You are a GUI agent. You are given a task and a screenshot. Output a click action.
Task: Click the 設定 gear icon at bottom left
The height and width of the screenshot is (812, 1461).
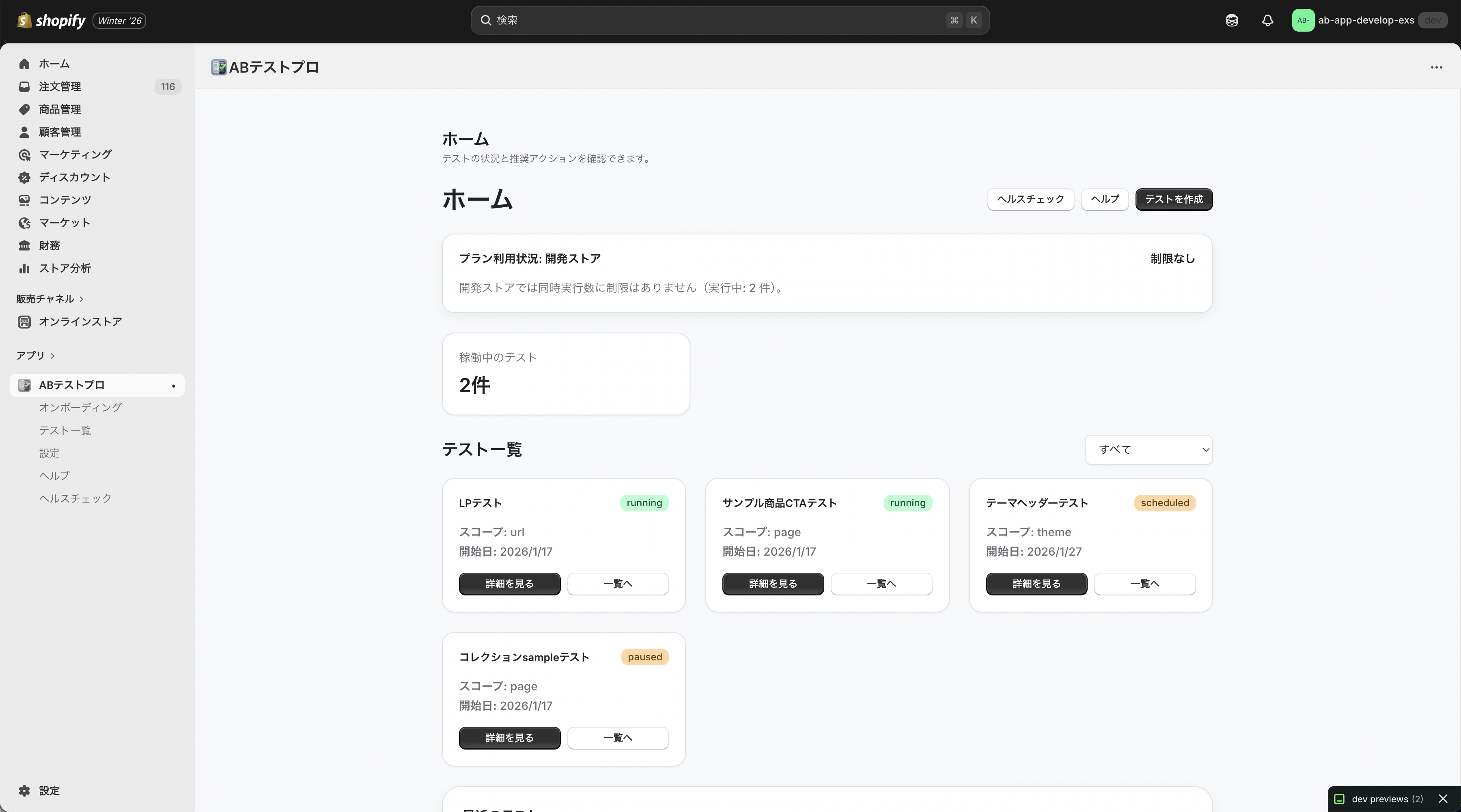[24, 791]
